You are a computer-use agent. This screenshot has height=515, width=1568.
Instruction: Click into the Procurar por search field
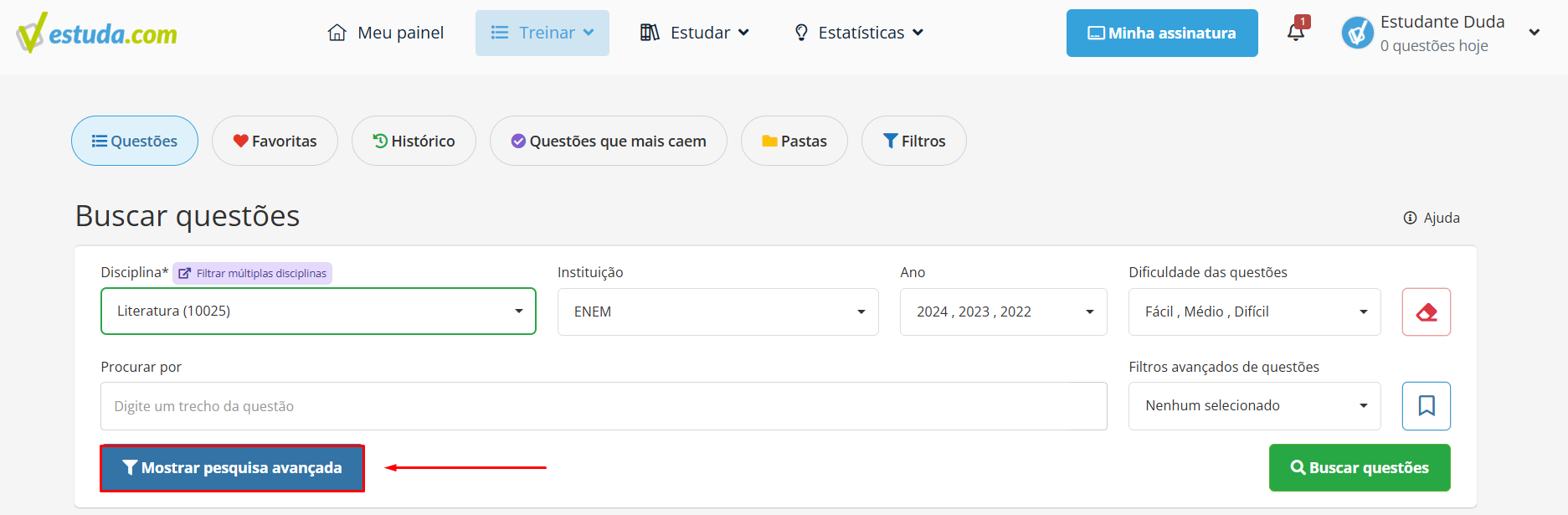[603, 406]
